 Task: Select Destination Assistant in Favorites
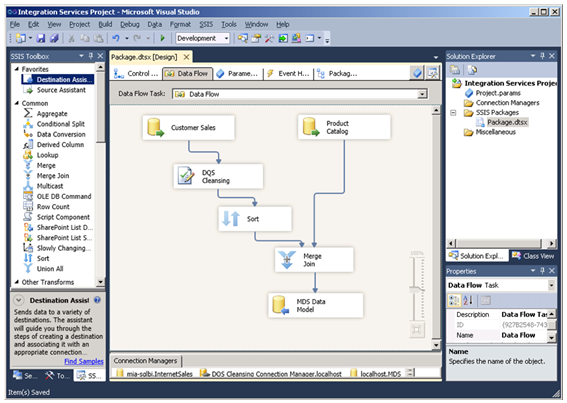click(x=58, y=80)
